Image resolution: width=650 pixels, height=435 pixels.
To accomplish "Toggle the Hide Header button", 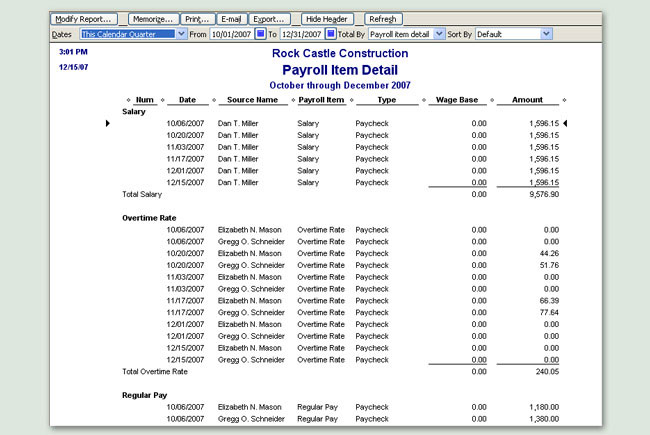I will [328, 19].
